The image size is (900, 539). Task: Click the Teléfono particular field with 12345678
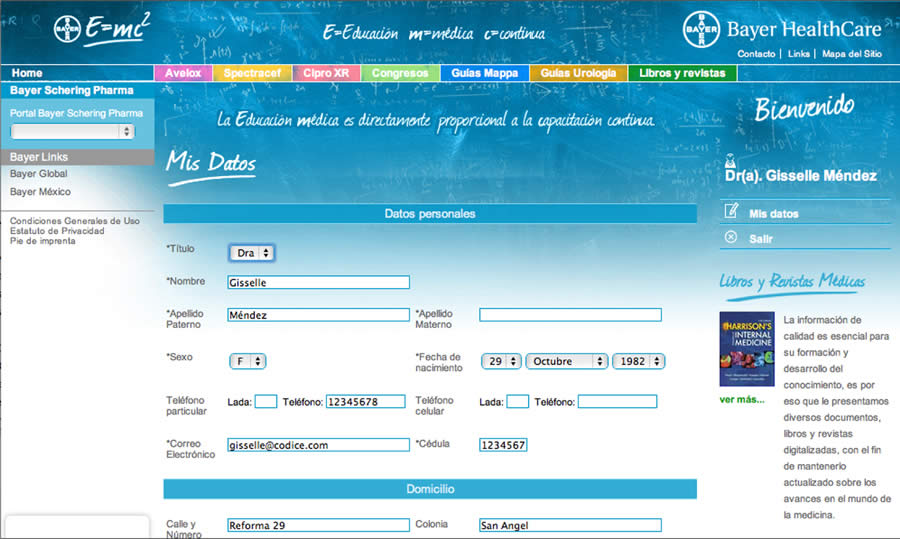click(x=366, y=401)
